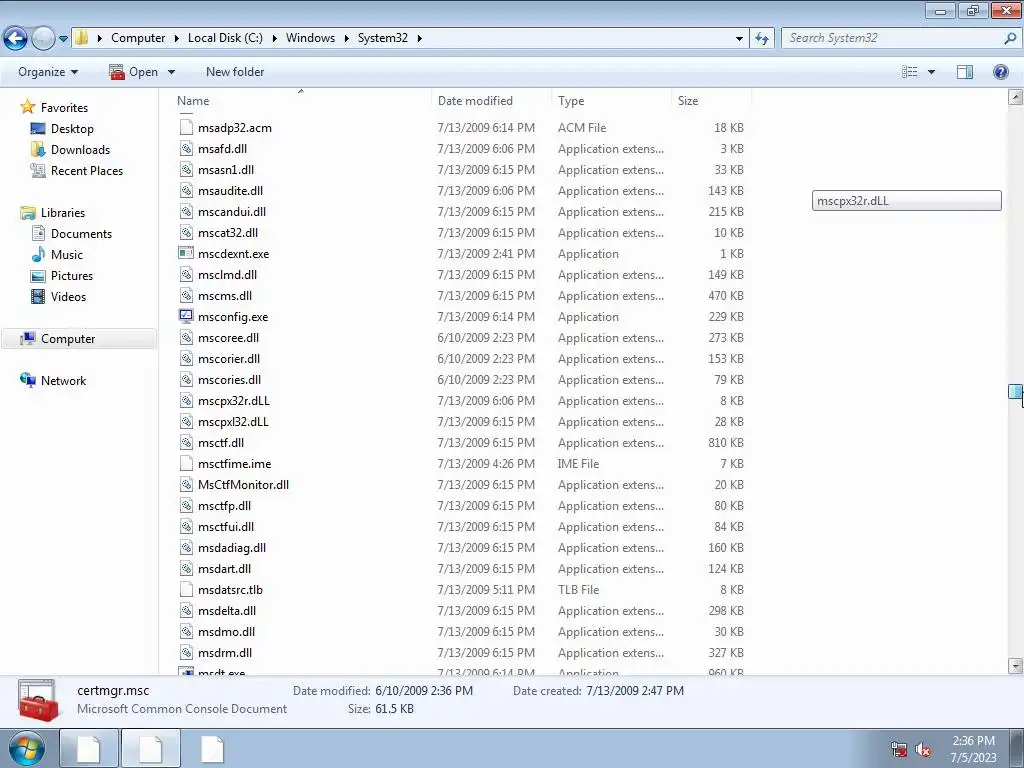The image size is (1024, 768).
Task: Expand the arrow after System32 breadcrumb
Action: [x=419, y=38]
